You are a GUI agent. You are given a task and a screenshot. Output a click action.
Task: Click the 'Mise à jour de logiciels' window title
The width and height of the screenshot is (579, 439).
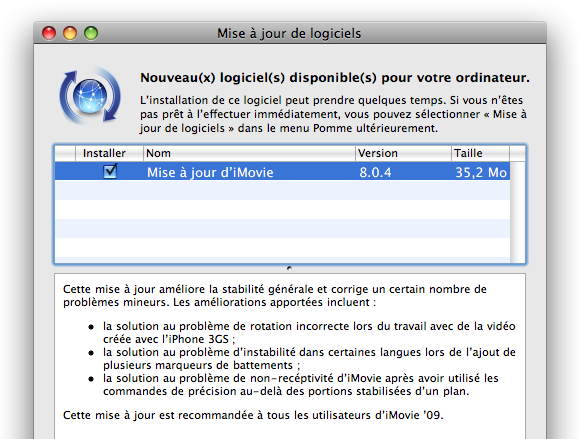[x=289, y=34]
